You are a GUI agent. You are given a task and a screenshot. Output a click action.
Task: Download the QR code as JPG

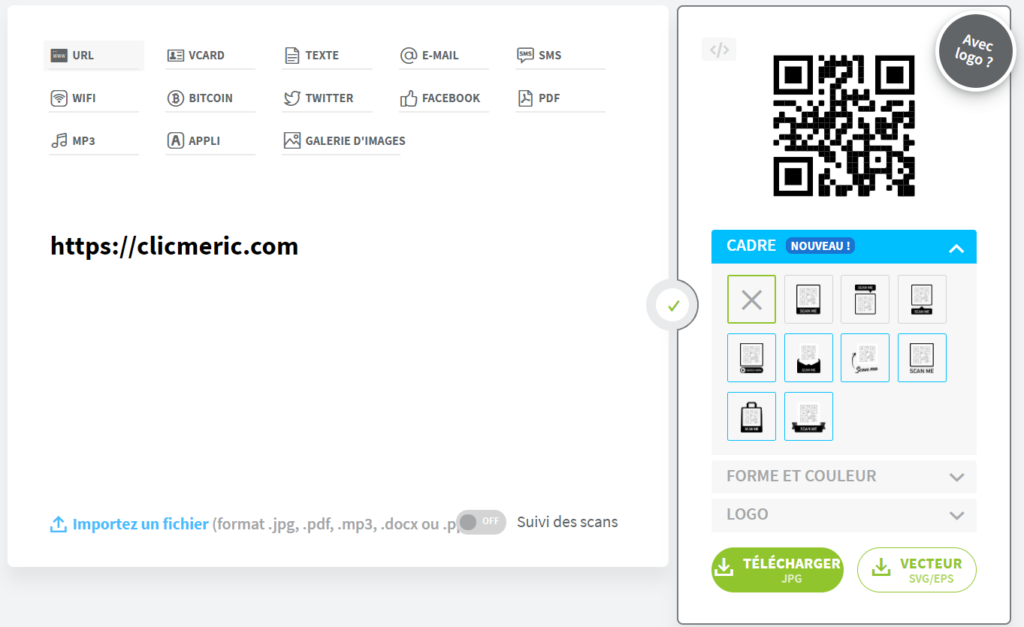coord(777,570)
